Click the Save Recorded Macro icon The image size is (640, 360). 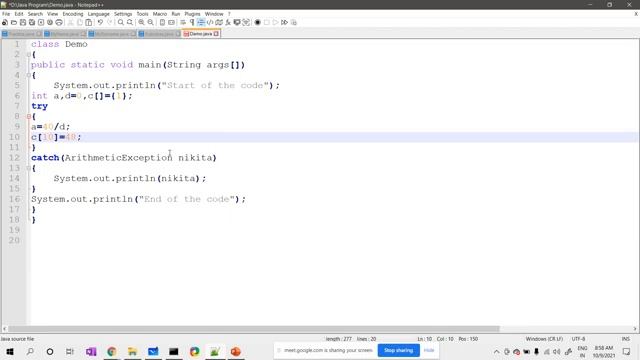tap(293, 22)
